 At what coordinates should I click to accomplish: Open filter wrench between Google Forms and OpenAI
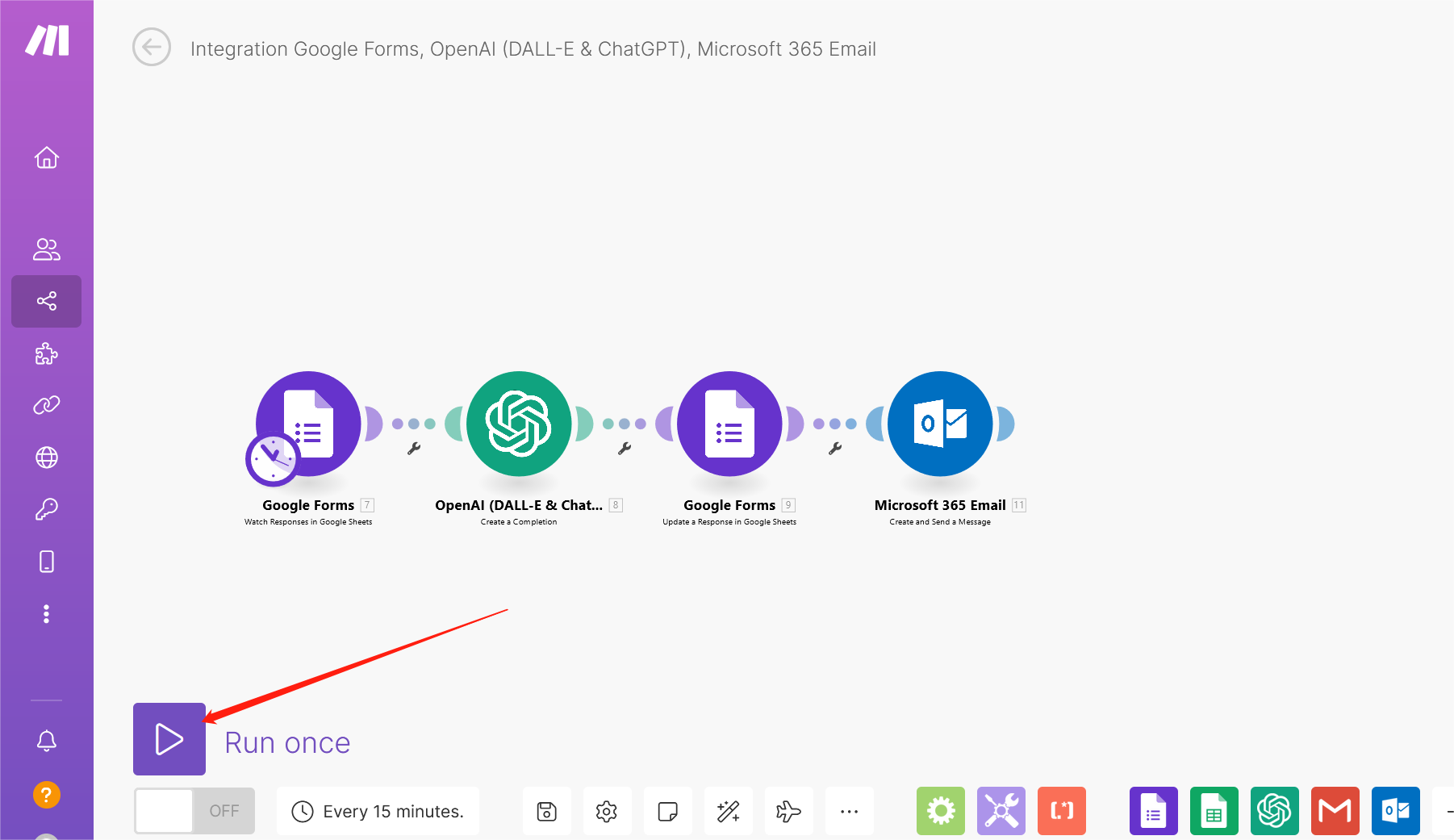pyautogui.click(x=414, y=449)
